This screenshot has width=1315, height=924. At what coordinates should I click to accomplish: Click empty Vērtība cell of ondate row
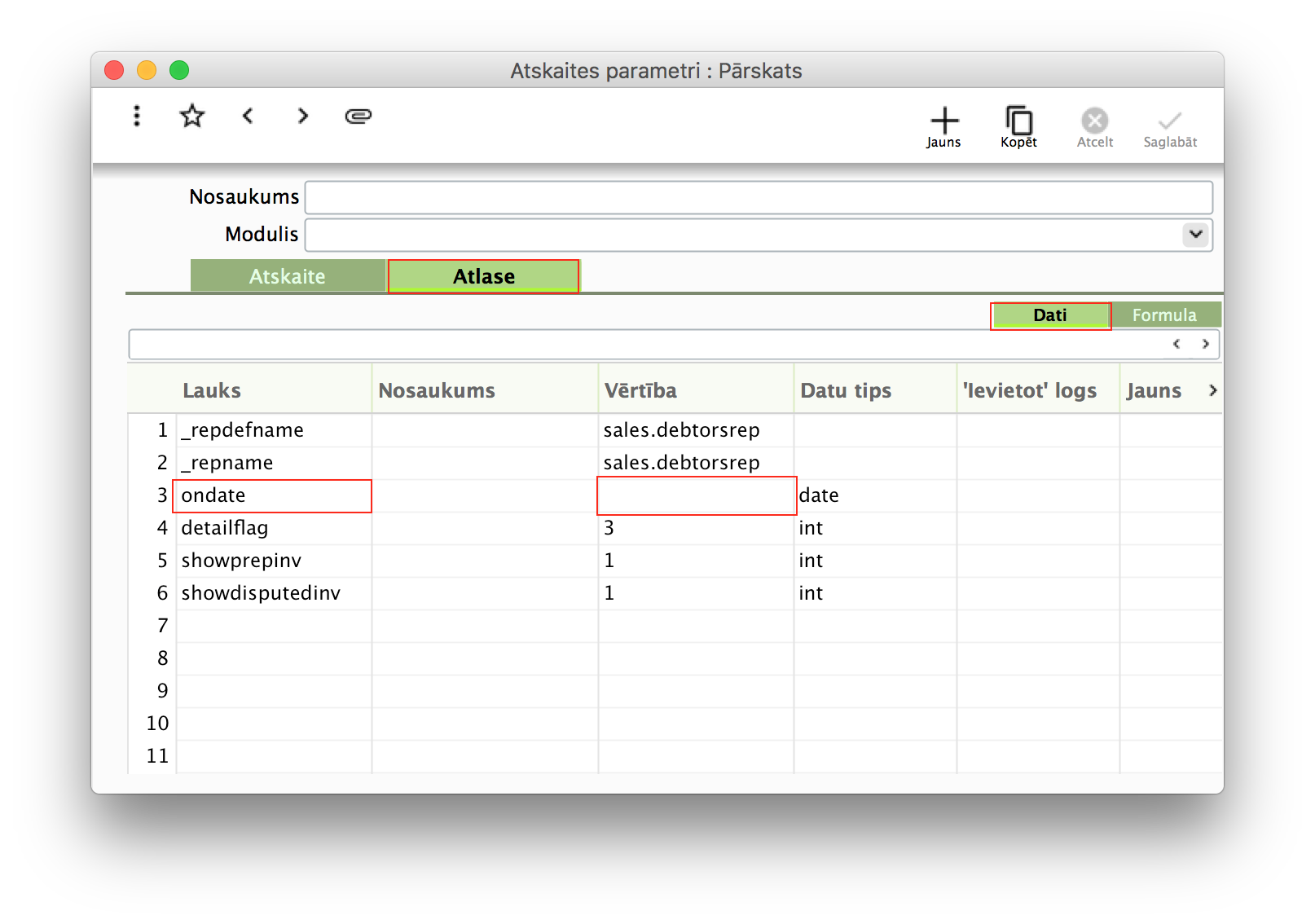(x=697, y=495)
